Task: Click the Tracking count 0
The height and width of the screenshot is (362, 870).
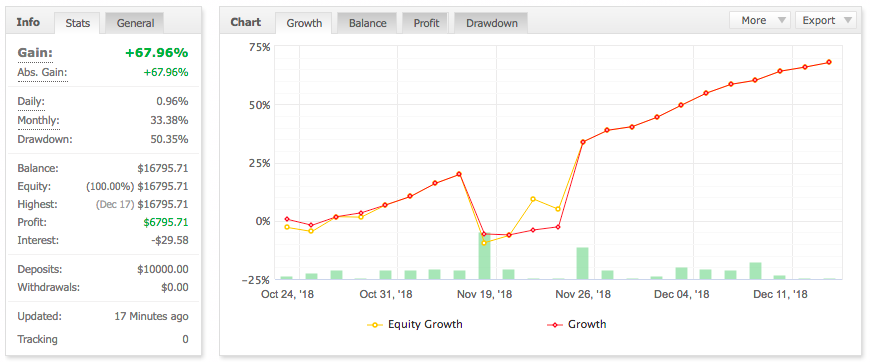Action: [185, 339]
